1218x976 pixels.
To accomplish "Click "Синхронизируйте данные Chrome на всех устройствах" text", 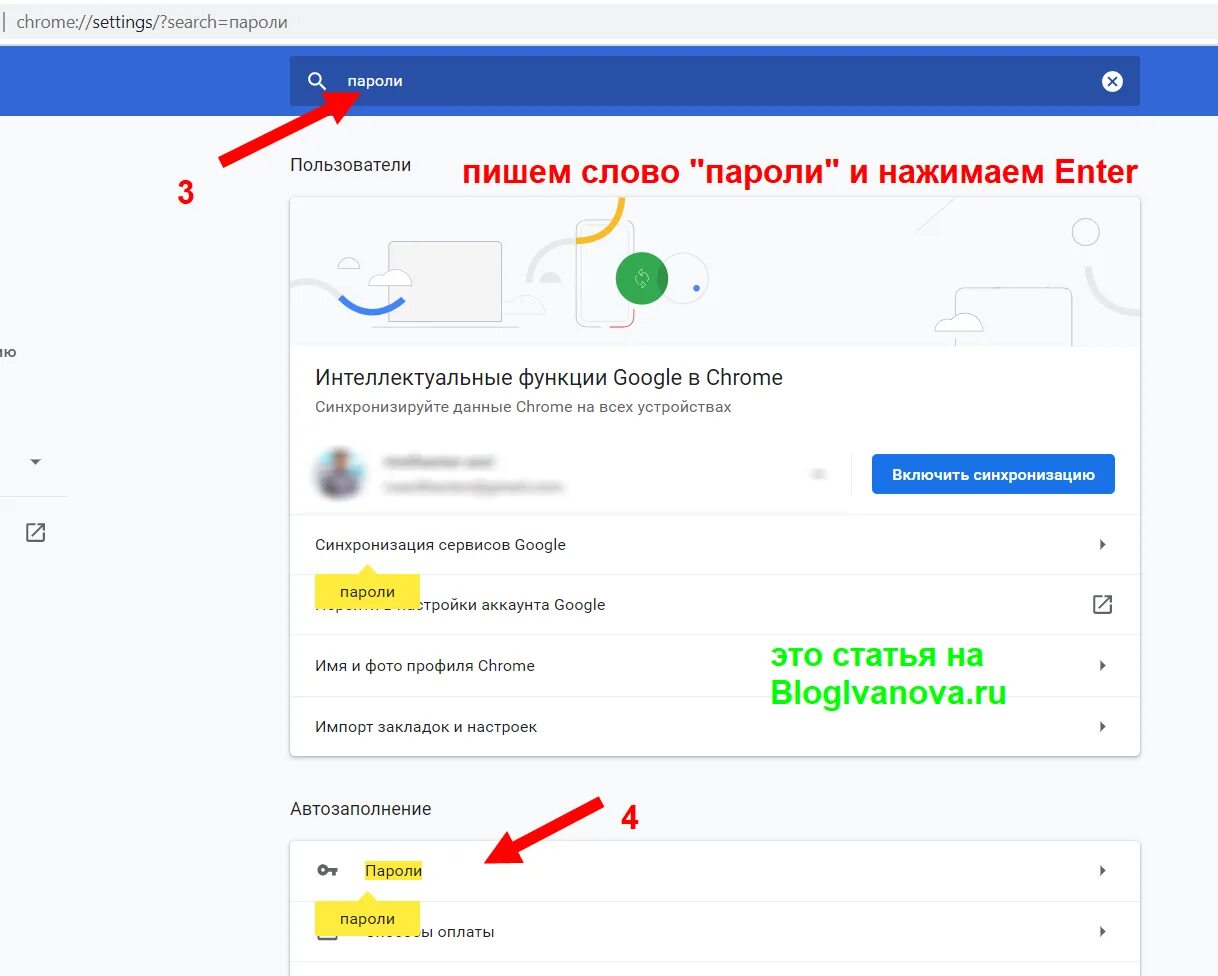I will (523, 407).
